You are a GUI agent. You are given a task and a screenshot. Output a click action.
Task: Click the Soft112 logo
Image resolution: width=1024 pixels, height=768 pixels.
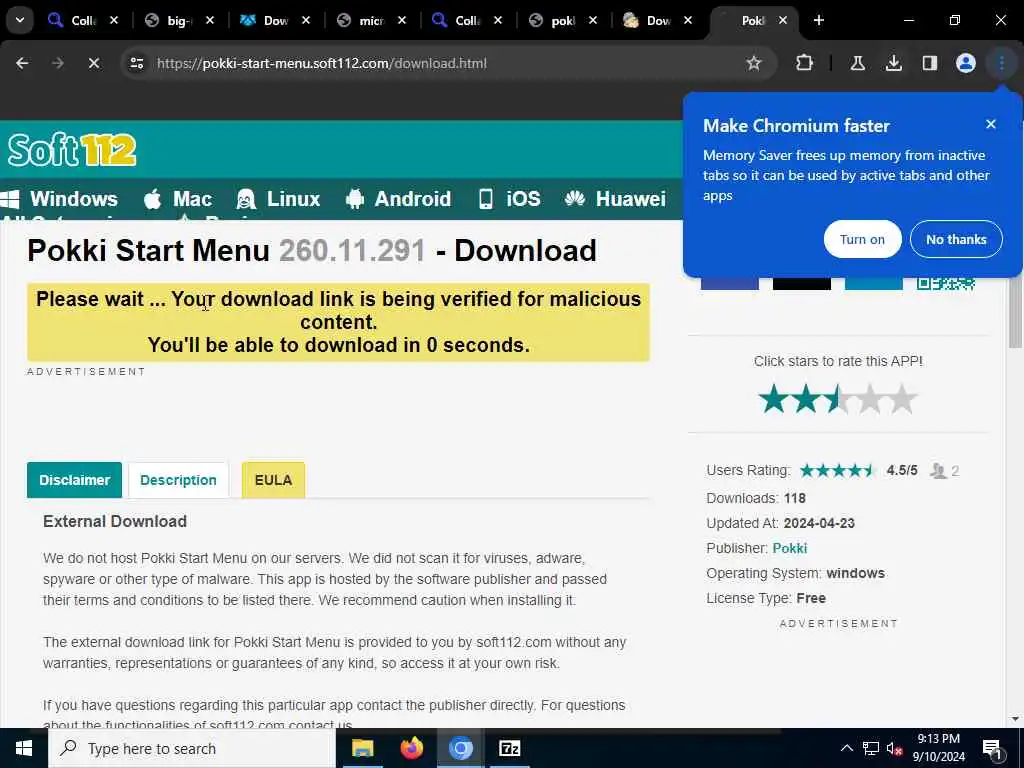(x=72, y=150)
